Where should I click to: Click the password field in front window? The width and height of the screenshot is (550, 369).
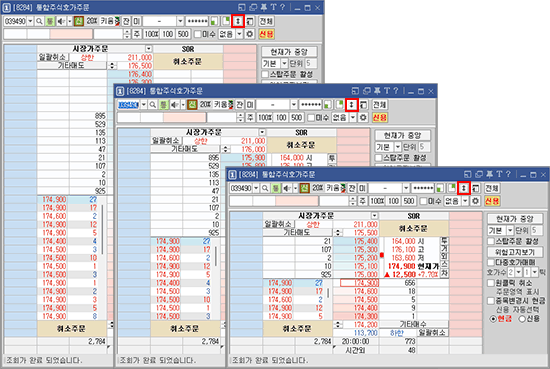pyautogui.click(x=423, y=188)
